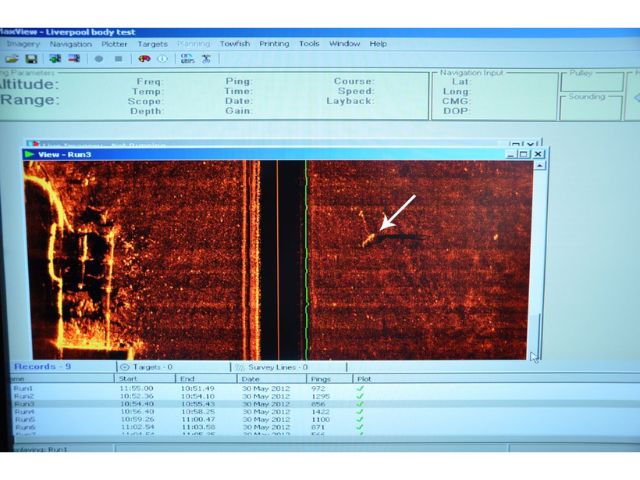Open a file with the folder icon

pyautogui.click(x=11, y=59)
